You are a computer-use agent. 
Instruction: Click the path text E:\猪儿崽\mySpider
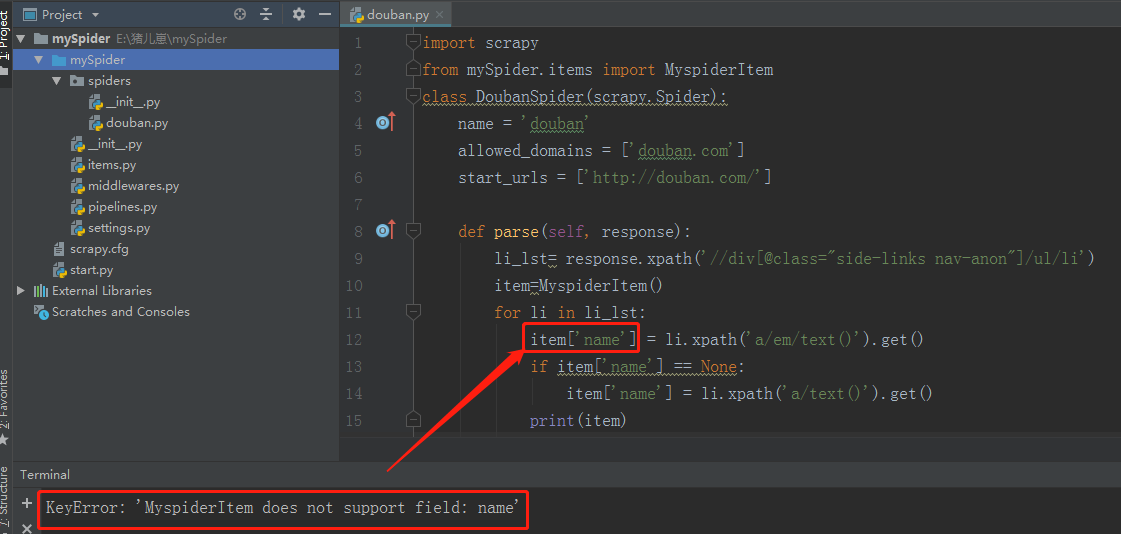172,39
